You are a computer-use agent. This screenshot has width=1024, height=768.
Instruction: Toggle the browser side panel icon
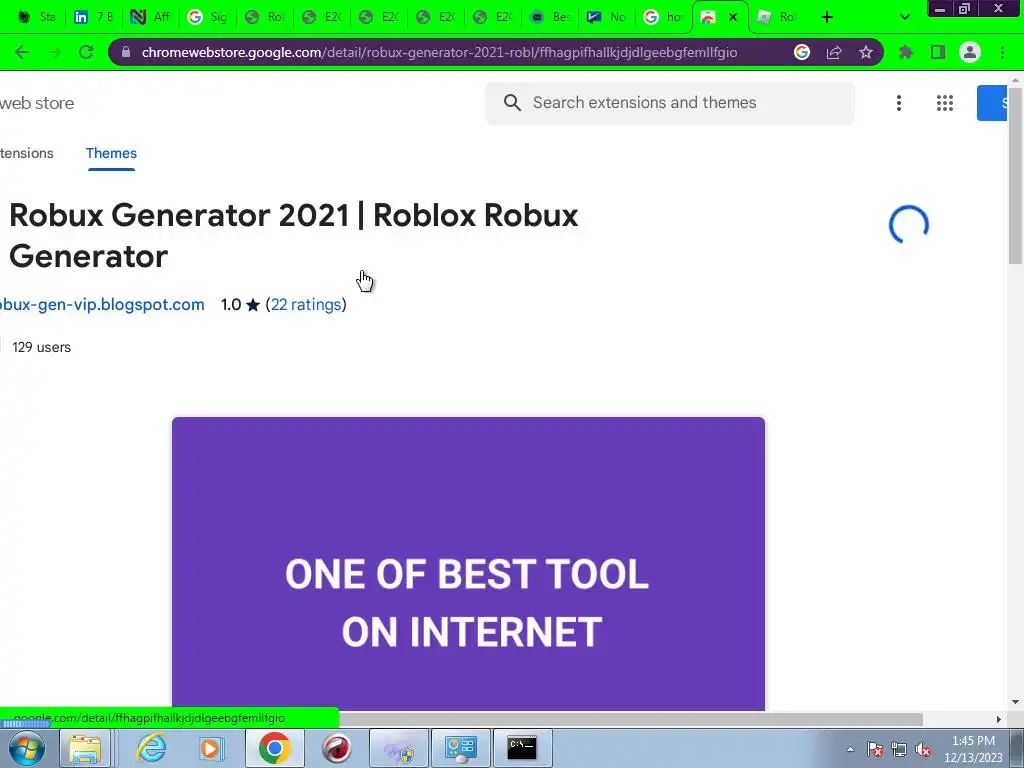[938, 52]
